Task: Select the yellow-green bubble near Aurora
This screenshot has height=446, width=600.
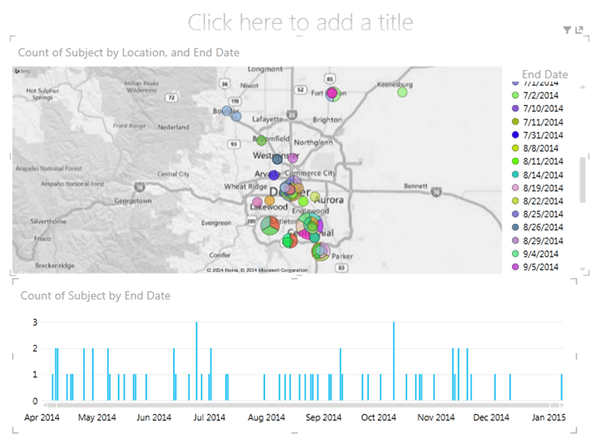Action: [315, 197]
